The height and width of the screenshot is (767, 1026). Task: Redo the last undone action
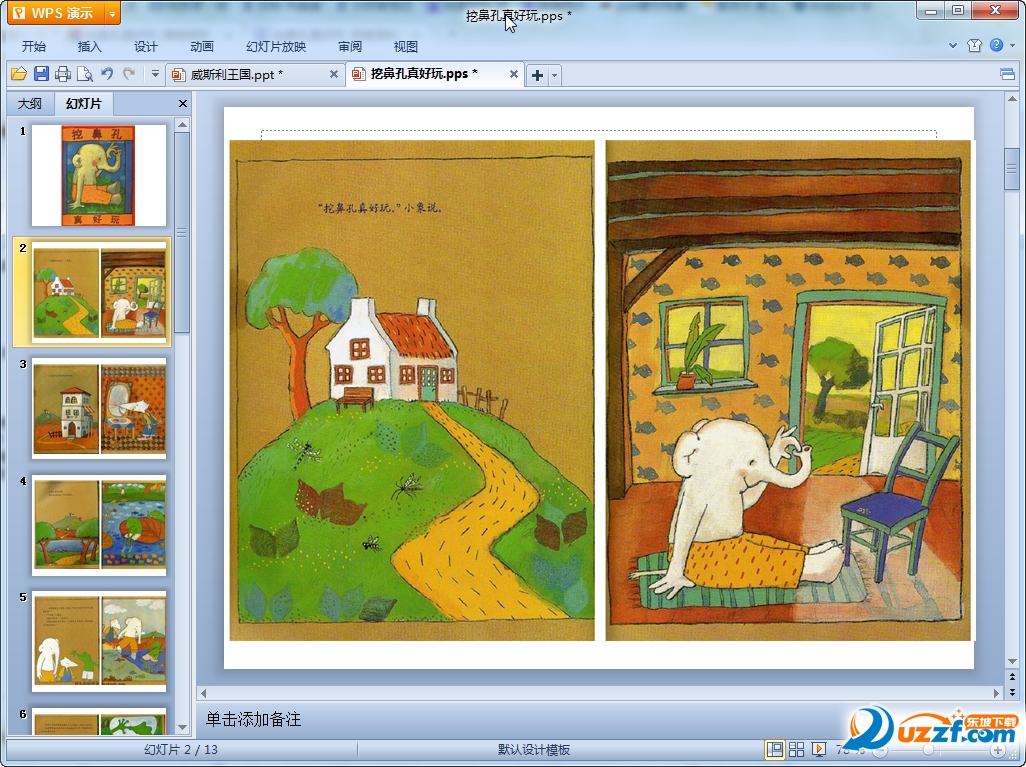(129, 74)
